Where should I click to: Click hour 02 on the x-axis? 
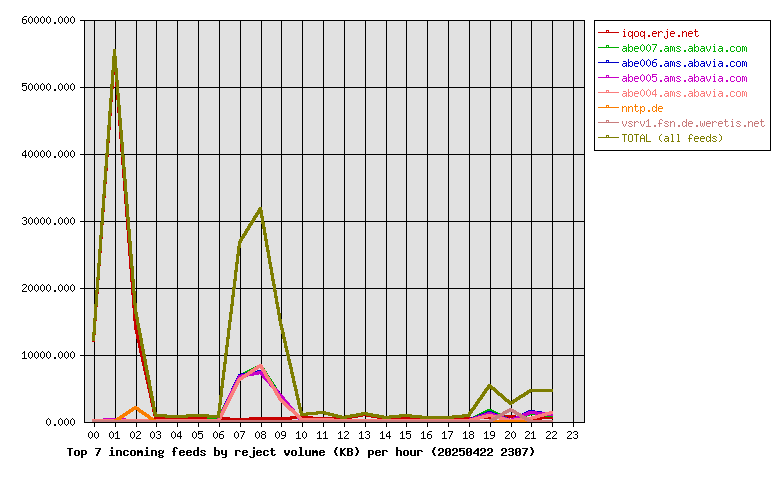(x=135, y=435)
